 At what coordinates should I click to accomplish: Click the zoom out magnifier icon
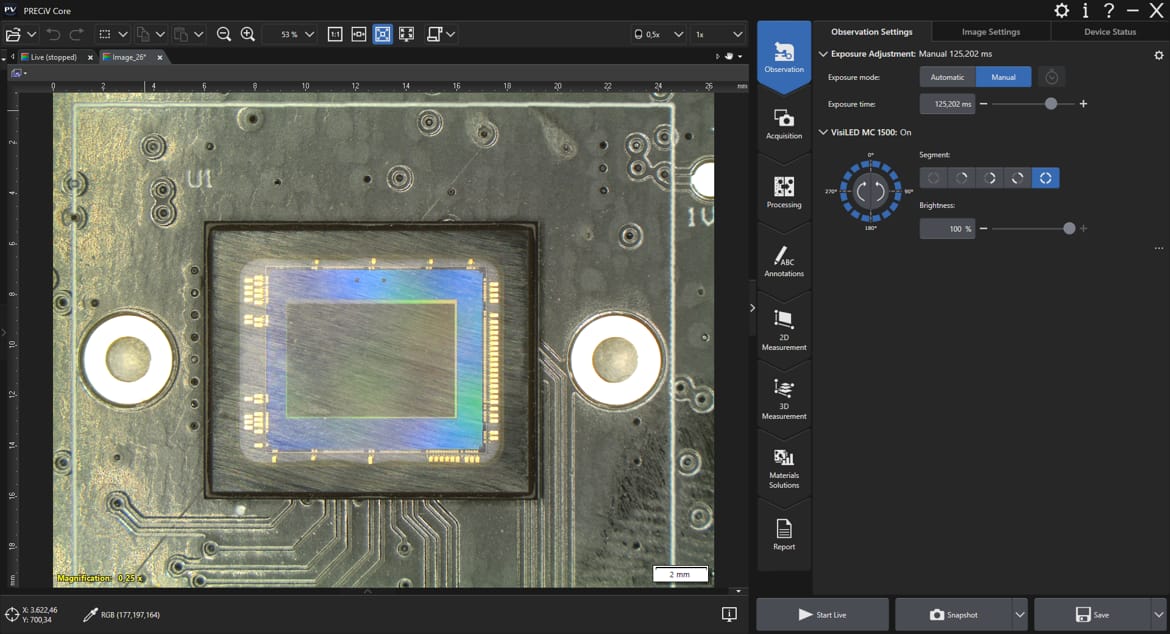click(224, 34)
